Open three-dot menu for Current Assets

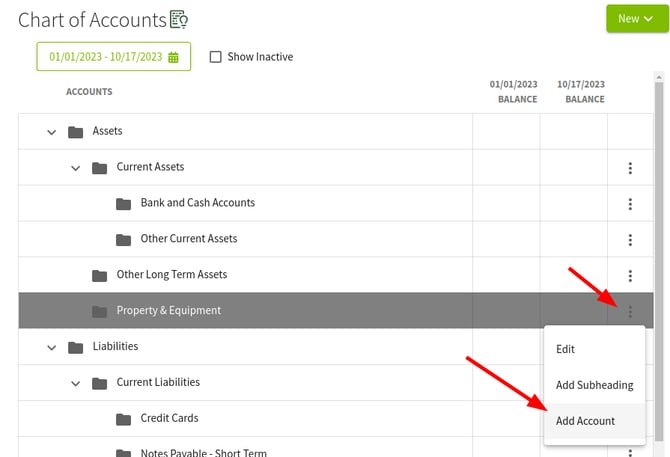630,168
